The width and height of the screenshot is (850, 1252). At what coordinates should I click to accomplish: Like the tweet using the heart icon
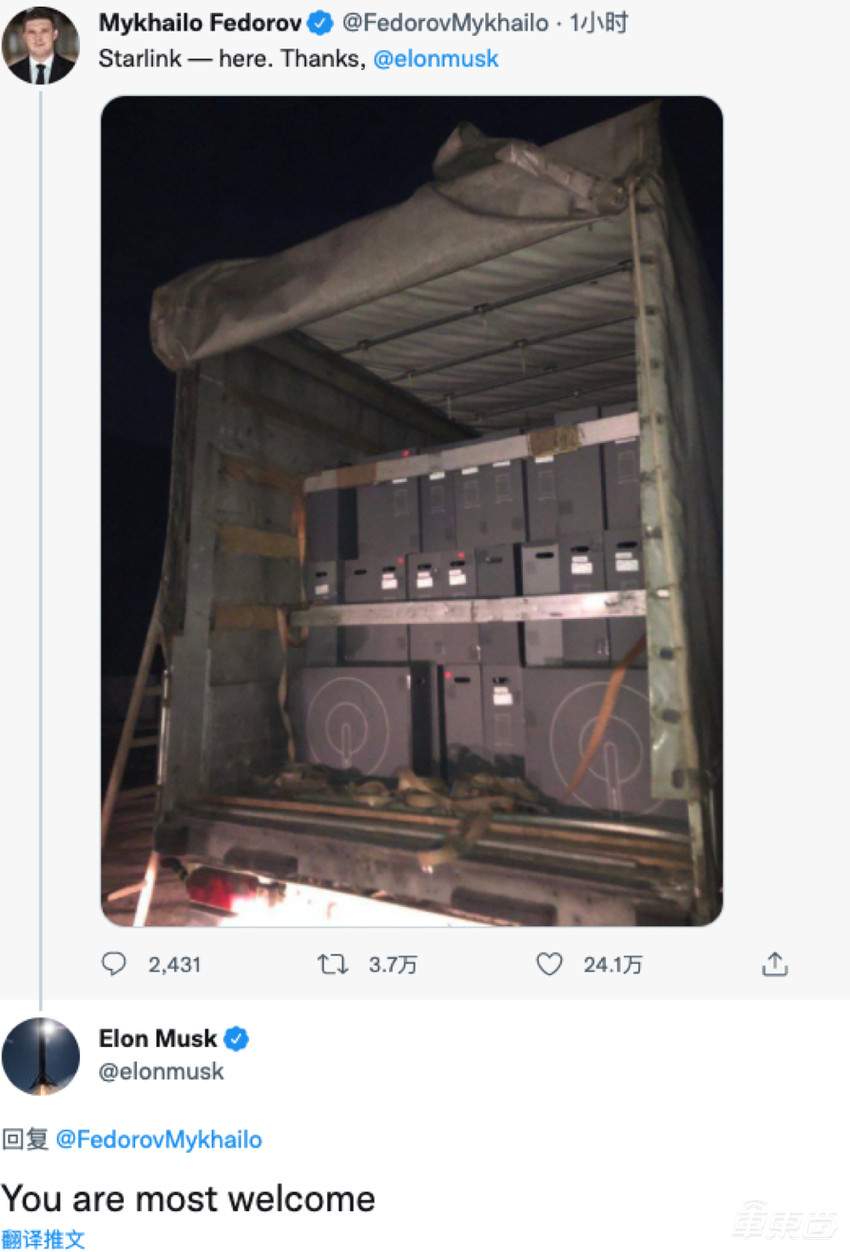point(549,964)
